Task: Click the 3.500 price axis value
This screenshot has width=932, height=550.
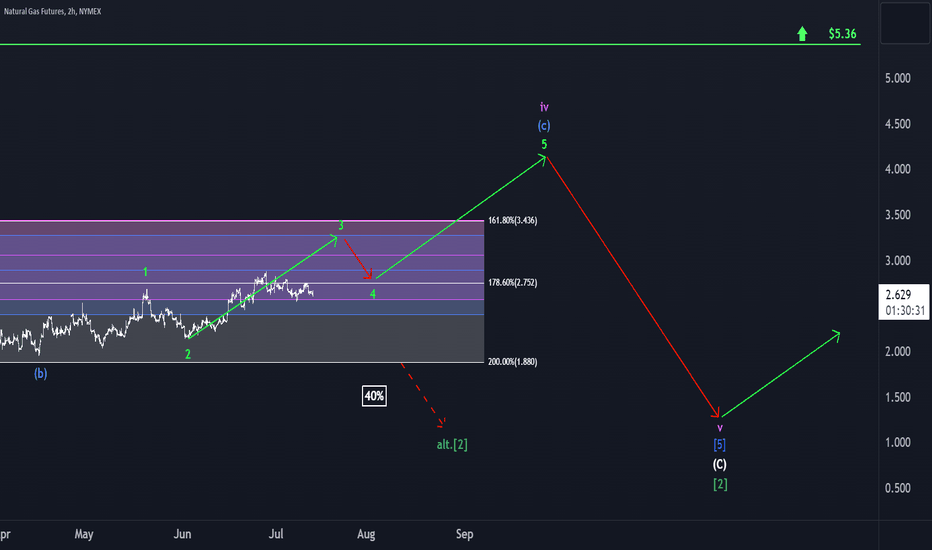Action: [x=898, y=215]
